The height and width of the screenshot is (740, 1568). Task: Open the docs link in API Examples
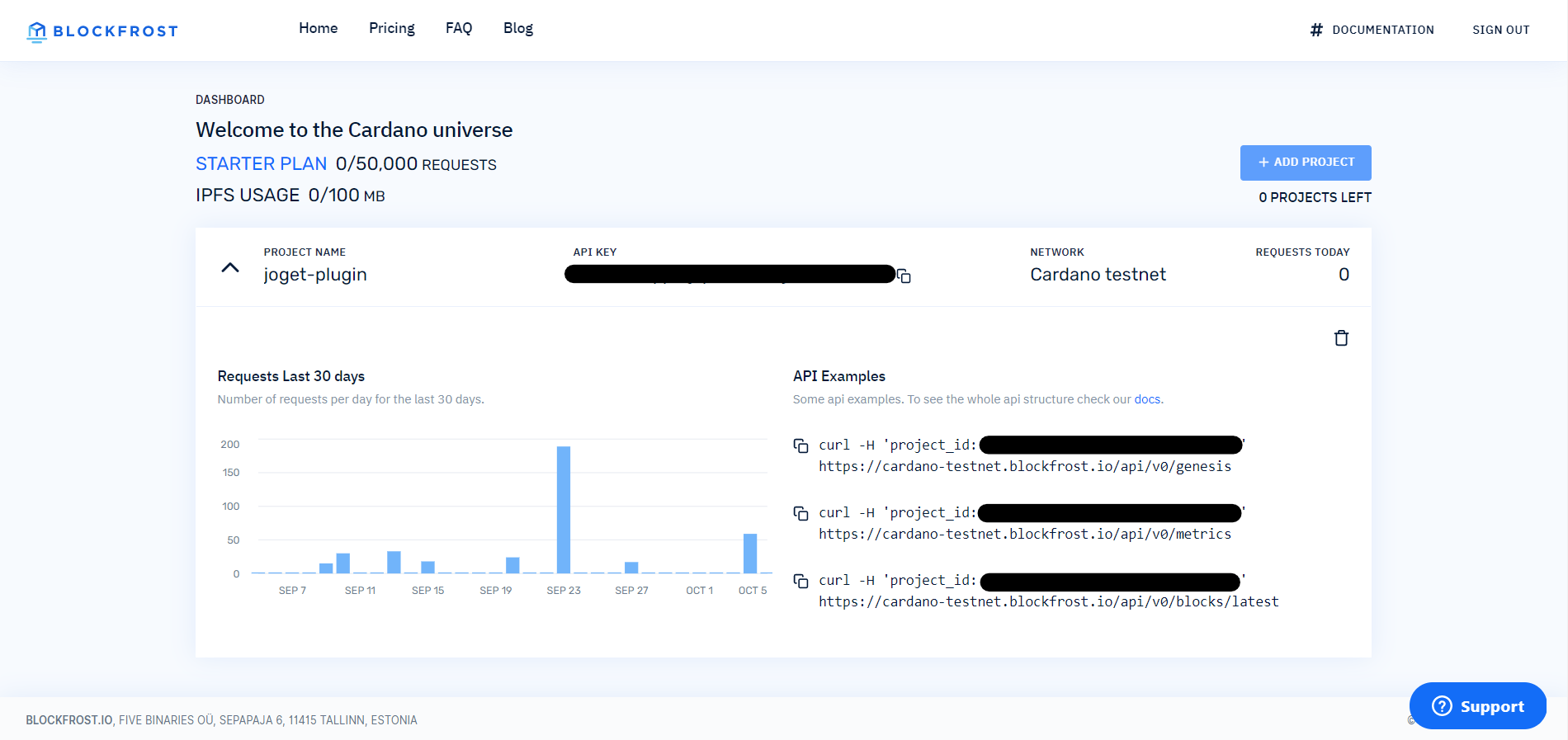[1147, 399]
